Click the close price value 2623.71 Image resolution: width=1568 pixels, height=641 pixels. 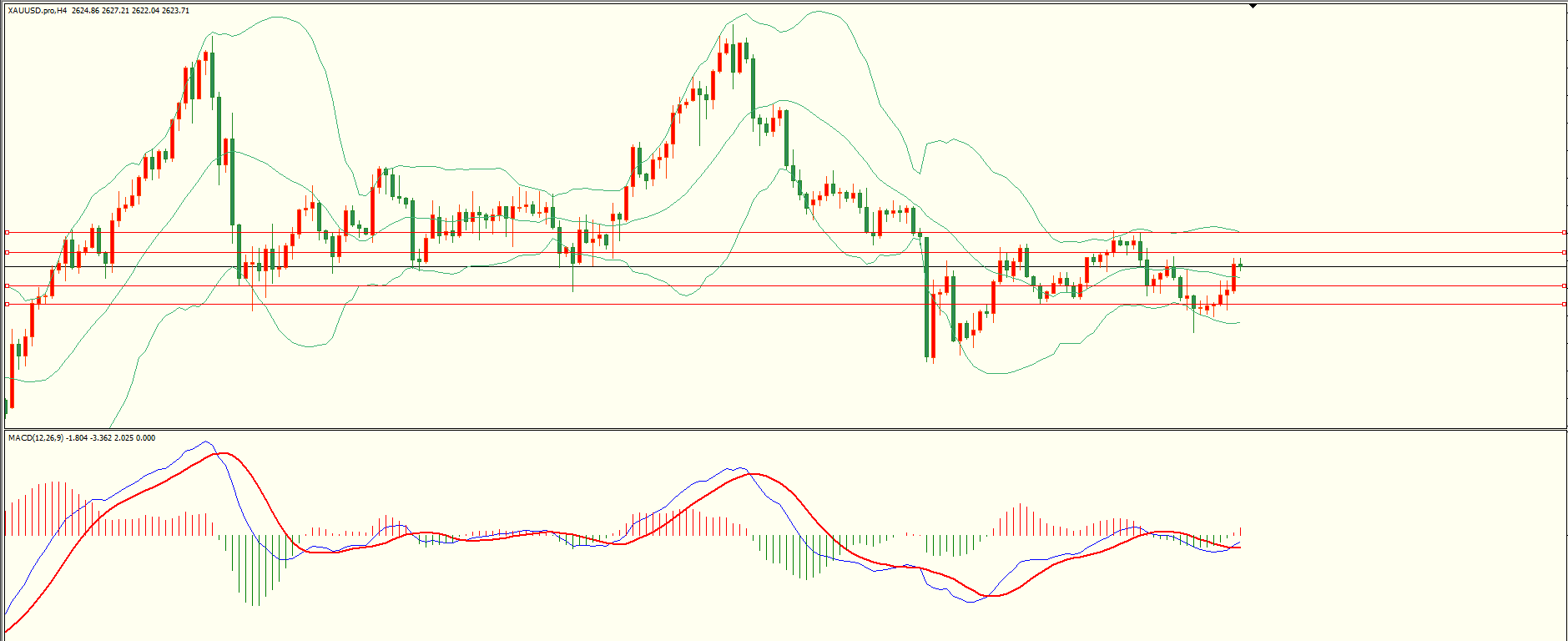tap(175, 11)
